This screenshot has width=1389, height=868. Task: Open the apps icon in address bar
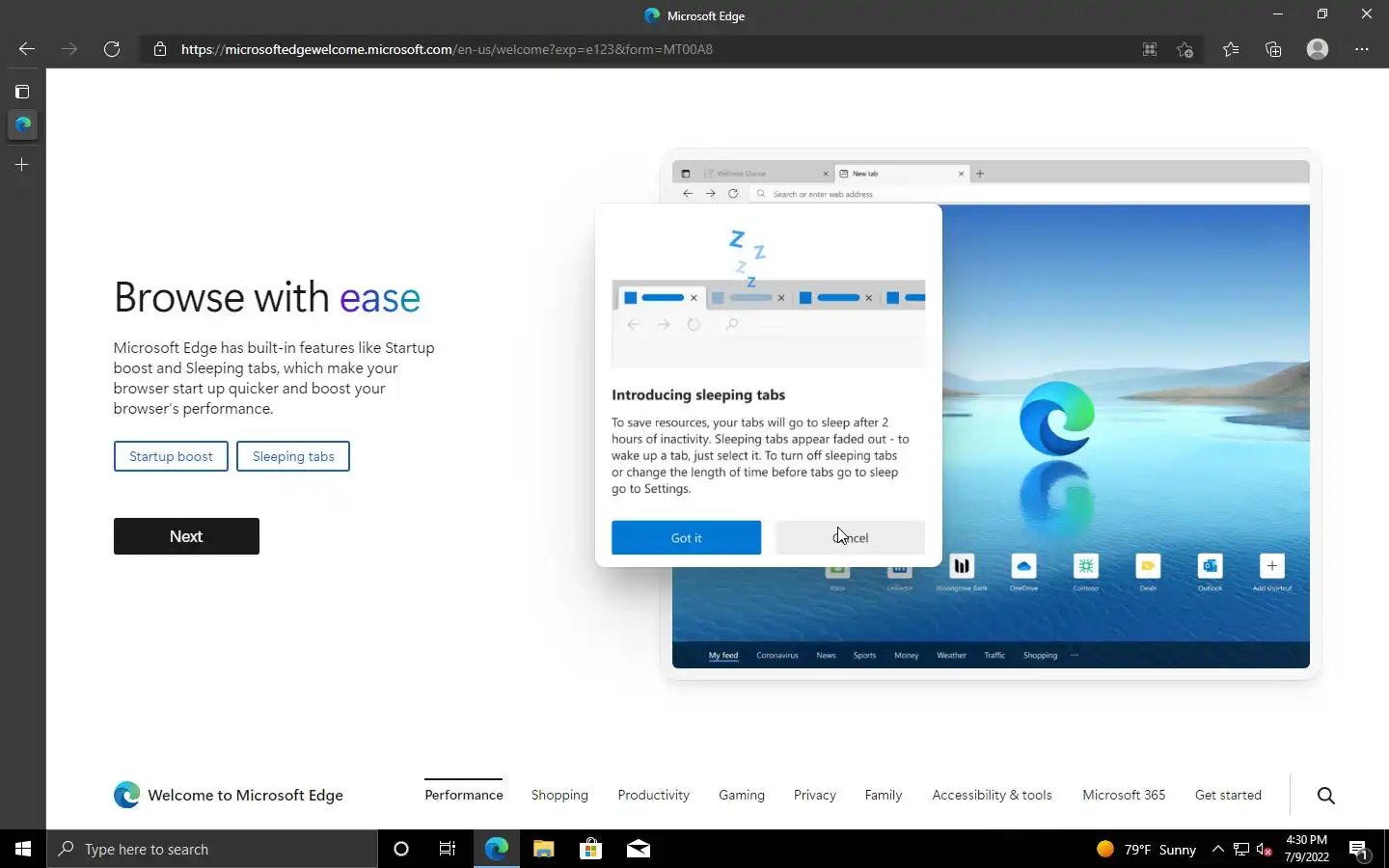pos(1150,49)
